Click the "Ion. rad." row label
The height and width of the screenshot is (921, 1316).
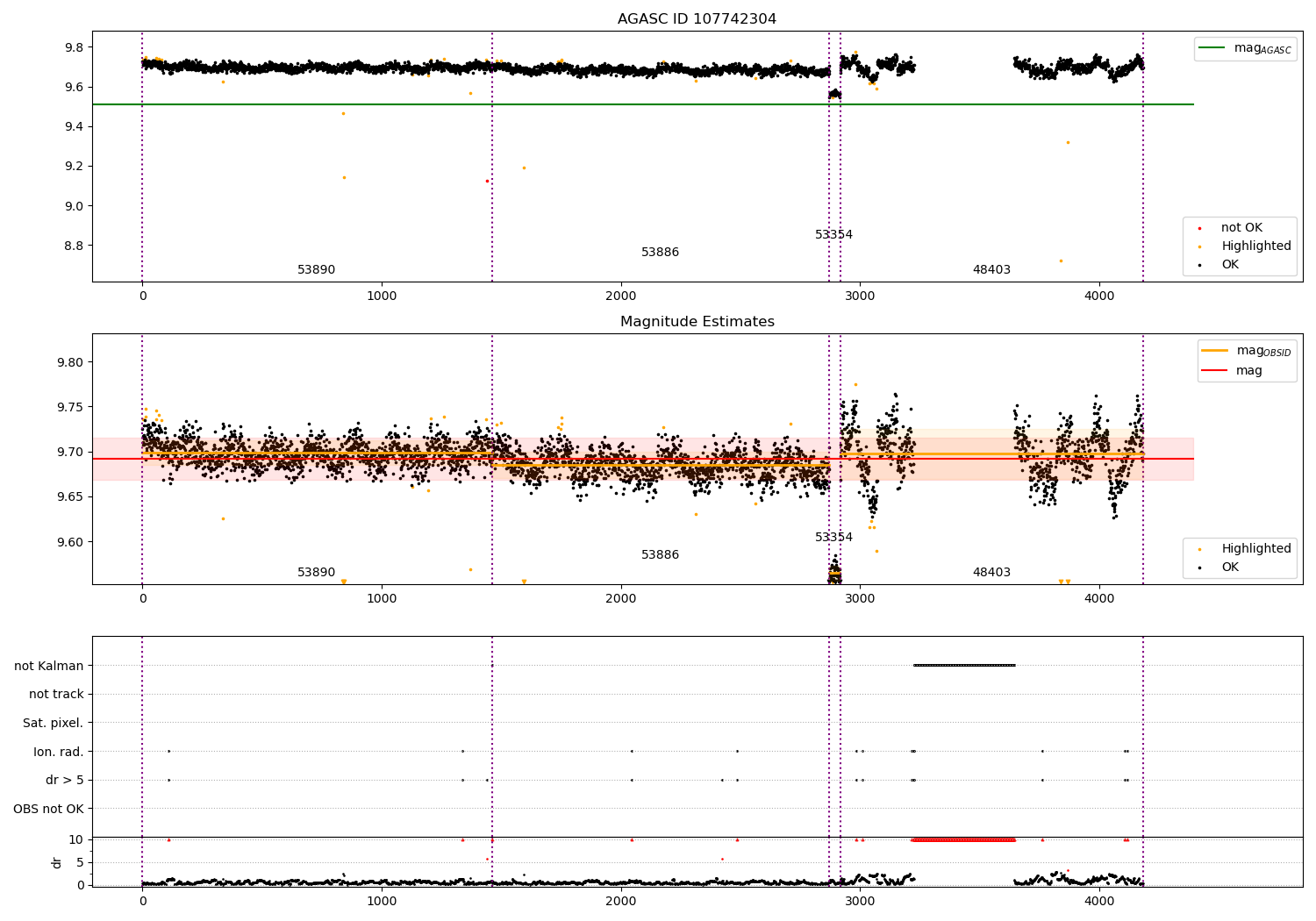[59, 752]
